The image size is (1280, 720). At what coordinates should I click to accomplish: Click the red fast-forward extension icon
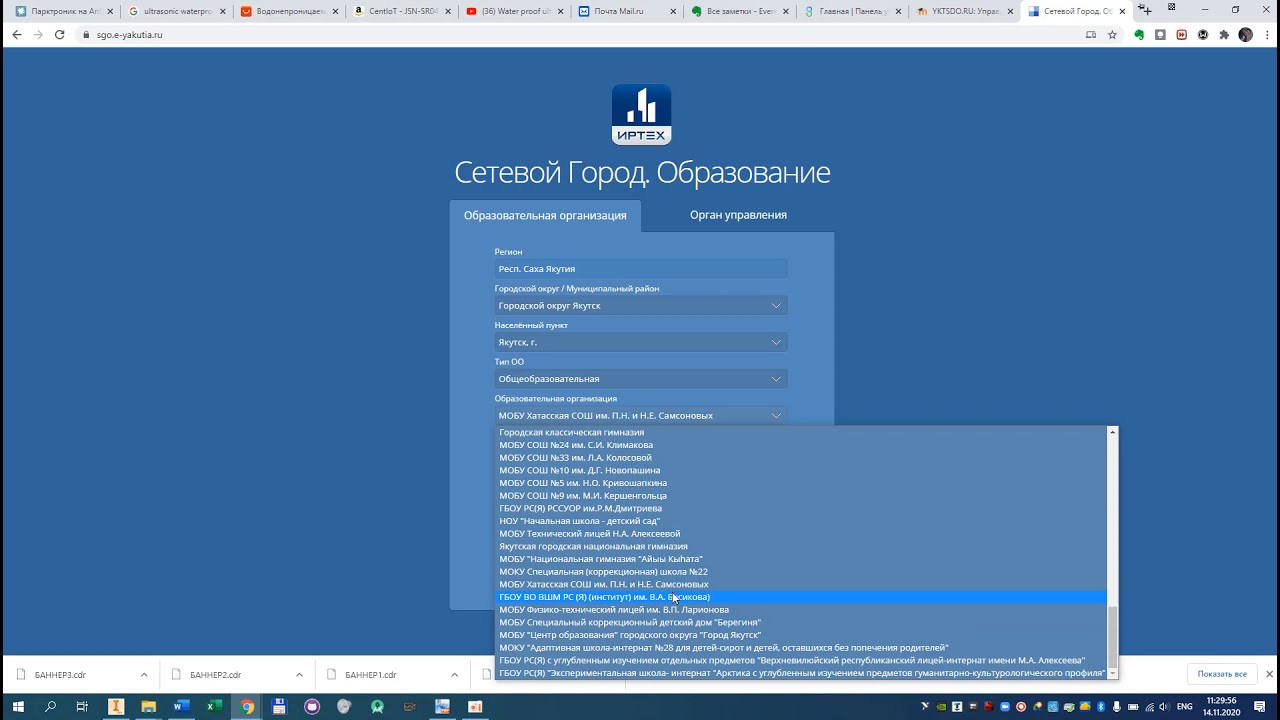pos(1181,34)
